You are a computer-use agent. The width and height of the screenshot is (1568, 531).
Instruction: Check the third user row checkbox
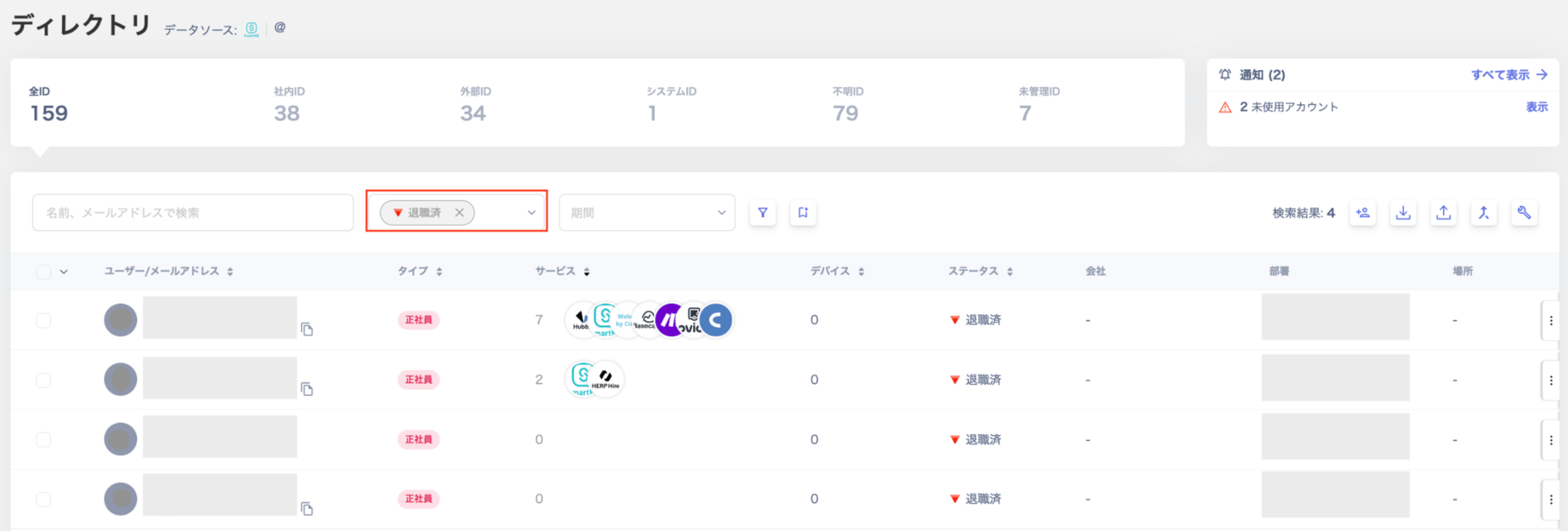[x=44, y=439]
